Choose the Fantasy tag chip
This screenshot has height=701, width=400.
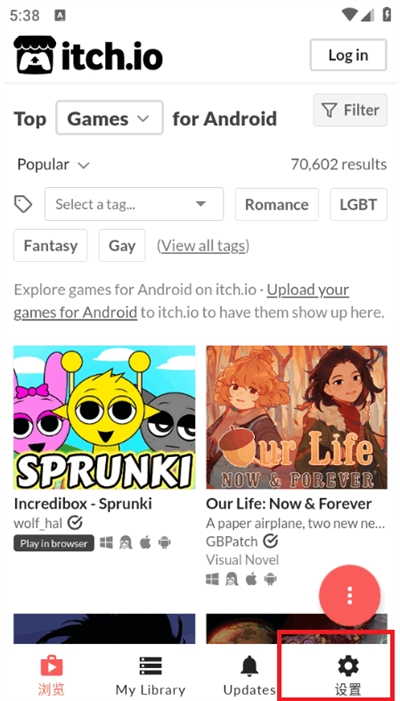coord(51,245)
